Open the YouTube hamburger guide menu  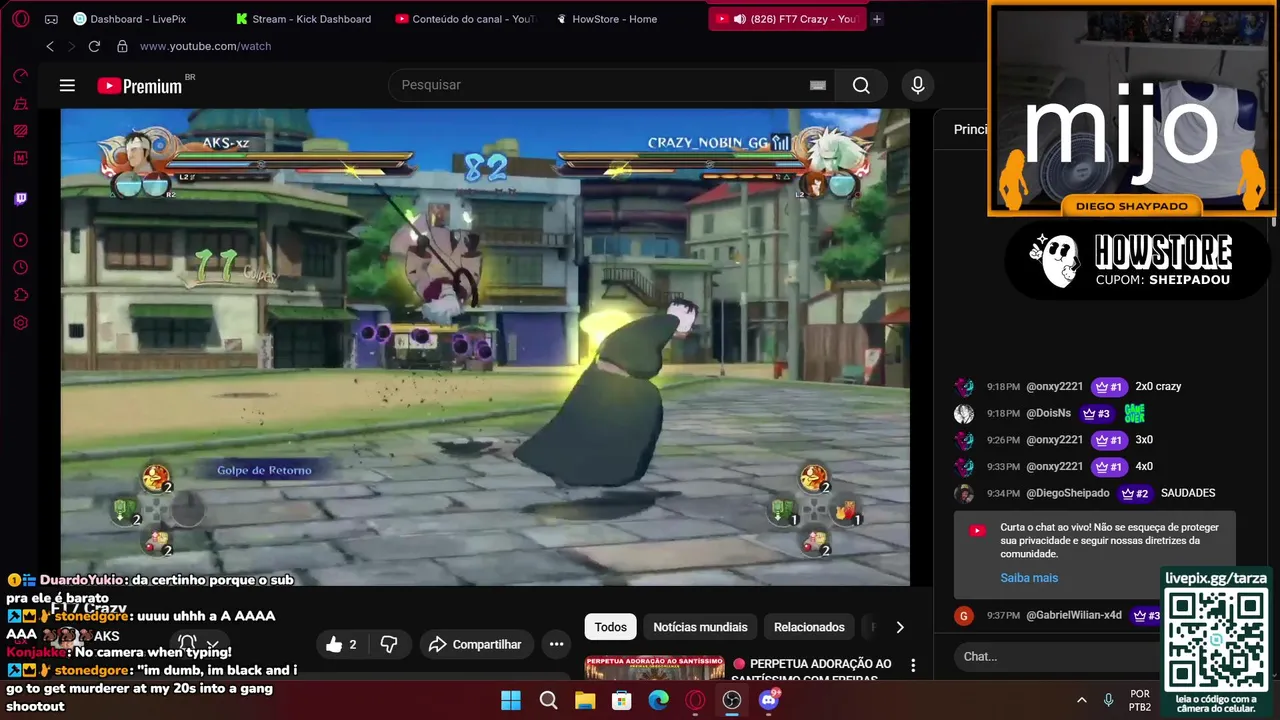point(67,86)
